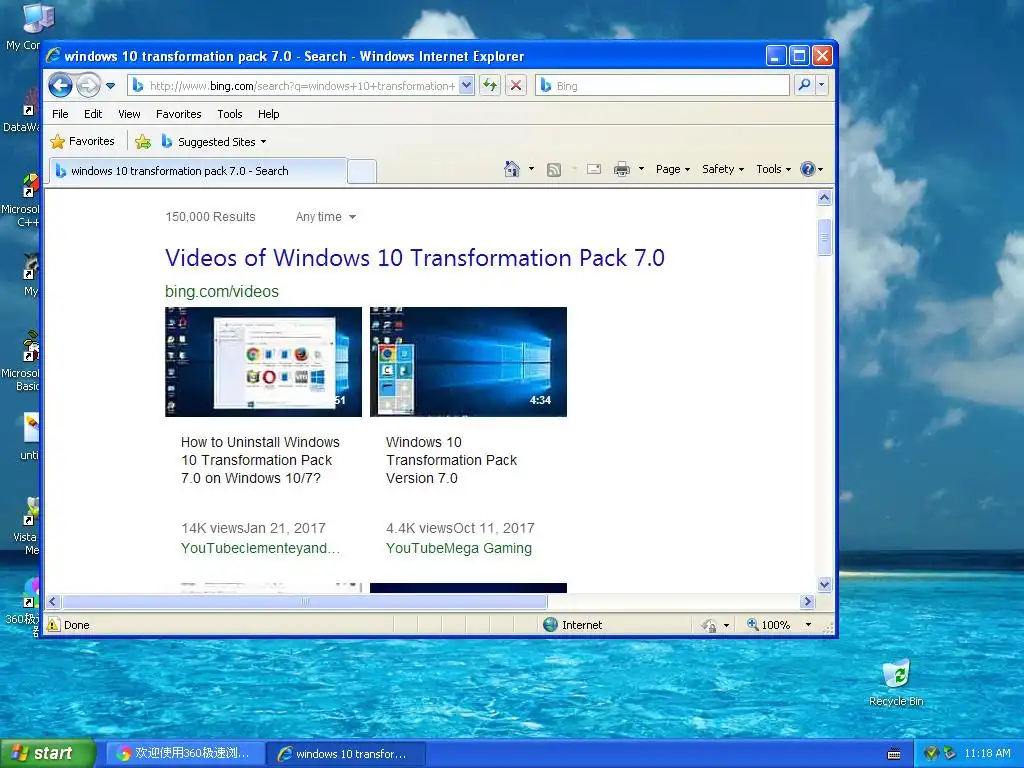Stop loading with the red X icon
The height and width of the screenshot is (768, 1024).
[x=516, y=86]
